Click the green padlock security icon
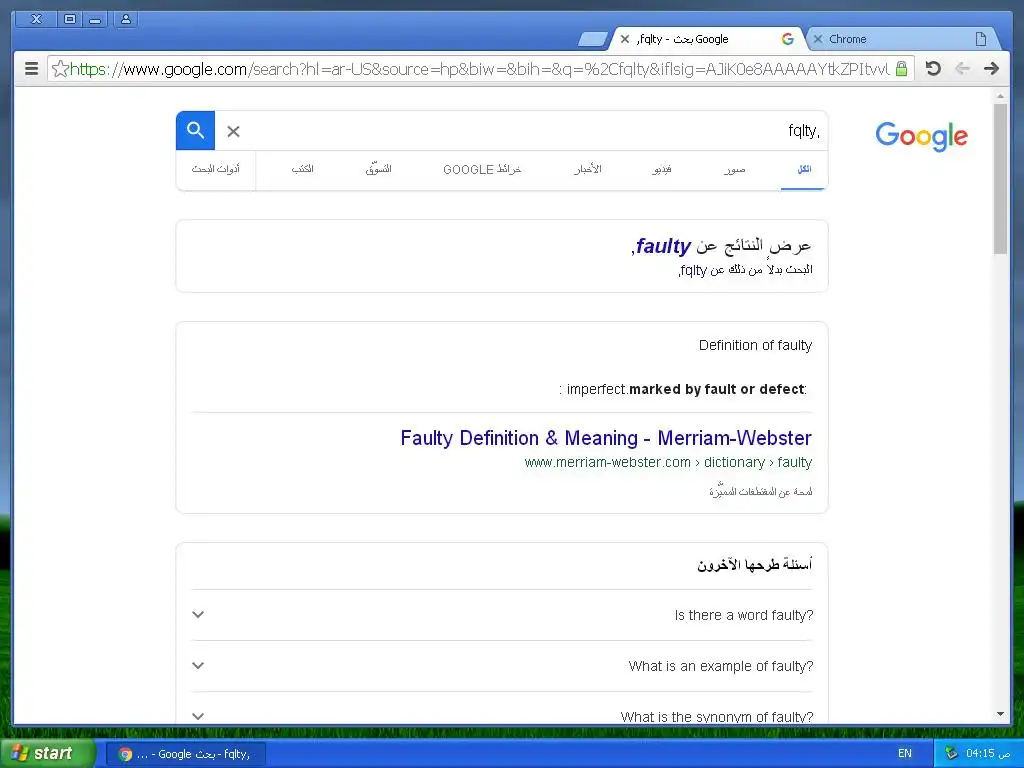 click(901, 69)
